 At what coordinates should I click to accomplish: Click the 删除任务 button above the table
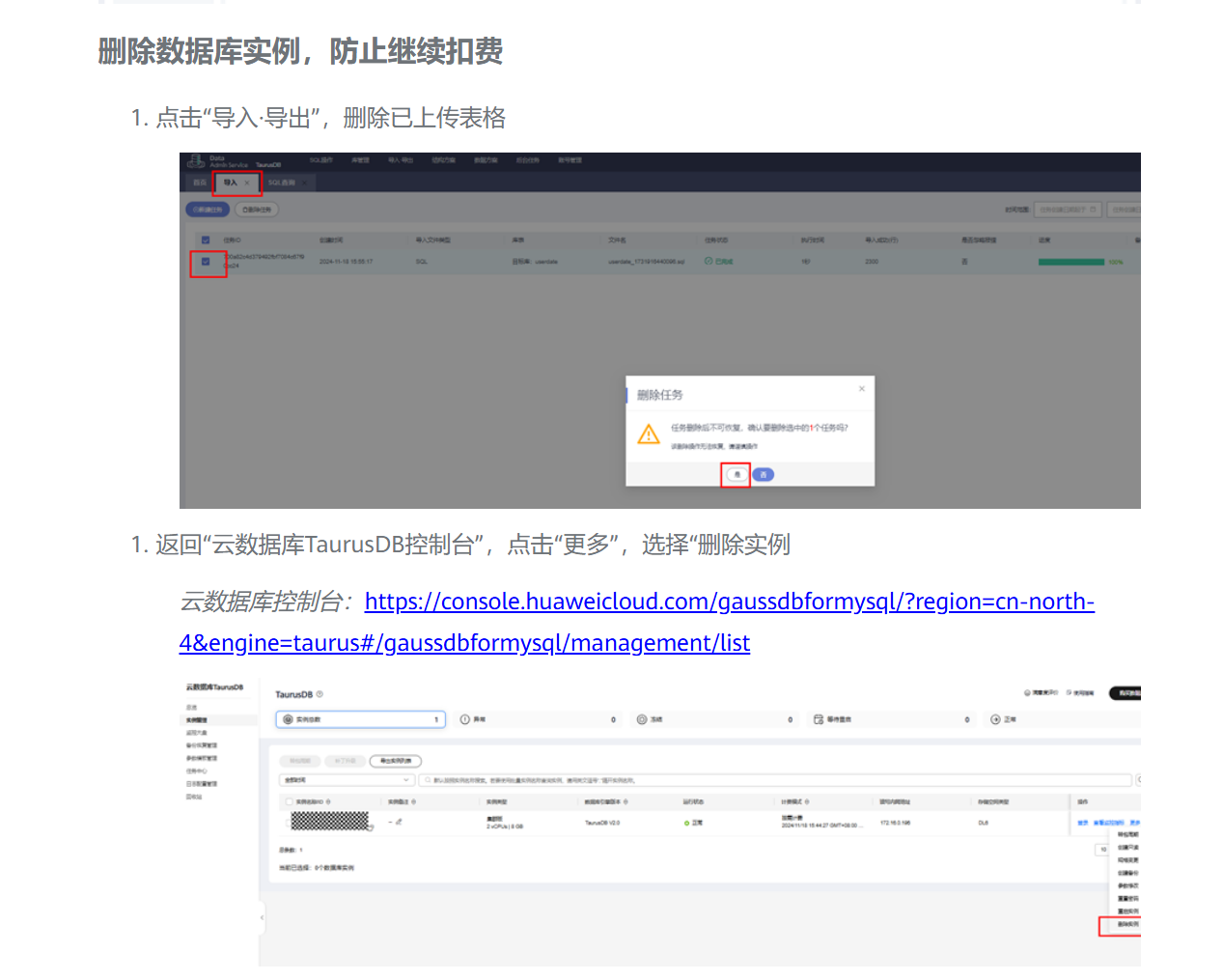point(257,210)
